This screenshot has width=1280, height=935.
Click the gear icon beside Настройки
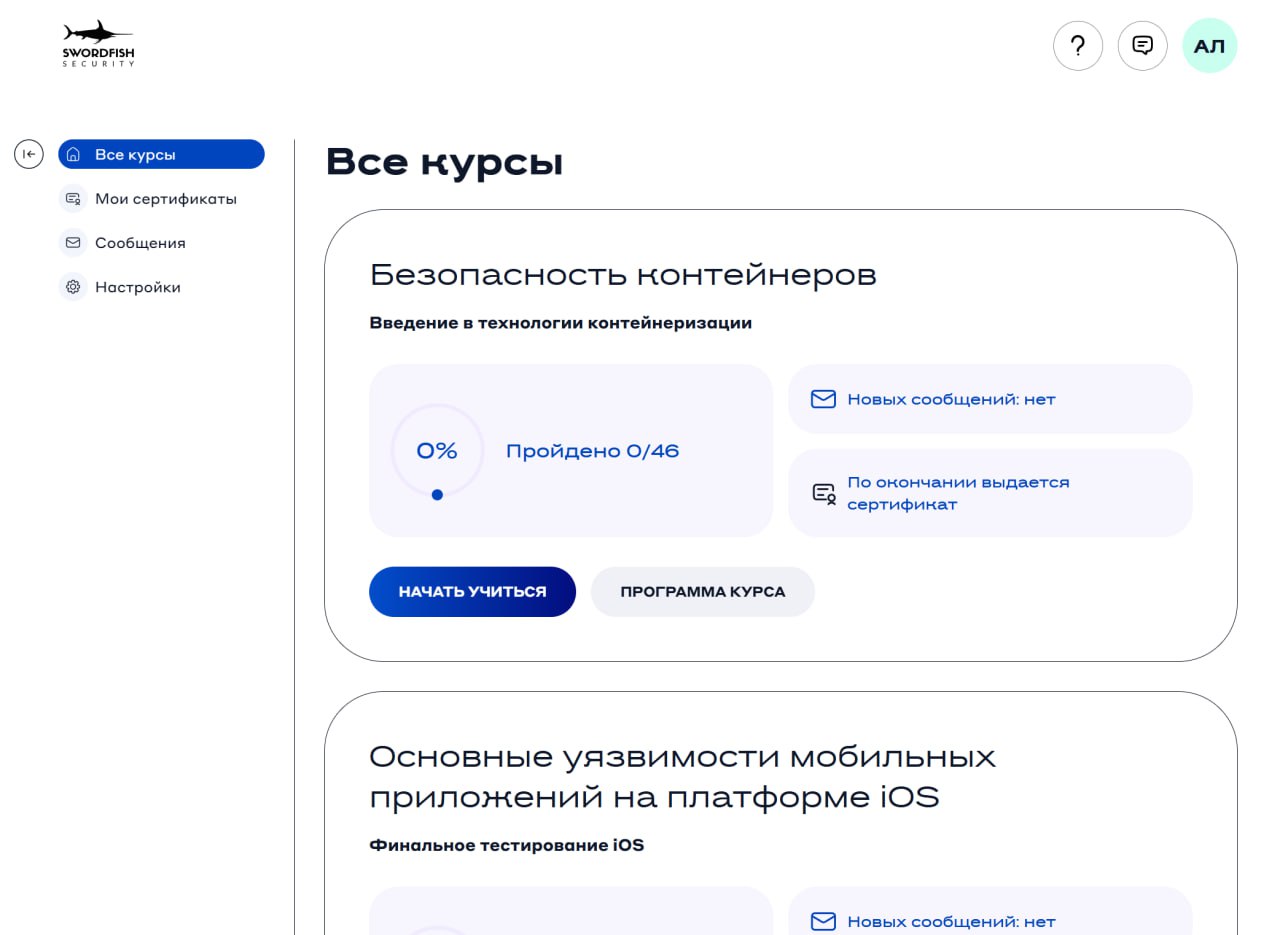(73, 287)
